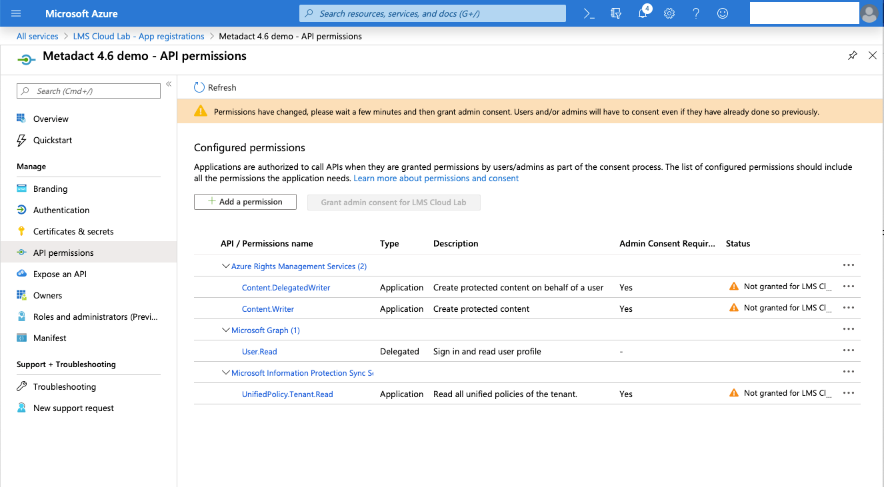Open UnifiedPolicy.Tenant.Read permission link
884x487 pixels.
pos(288,394)
